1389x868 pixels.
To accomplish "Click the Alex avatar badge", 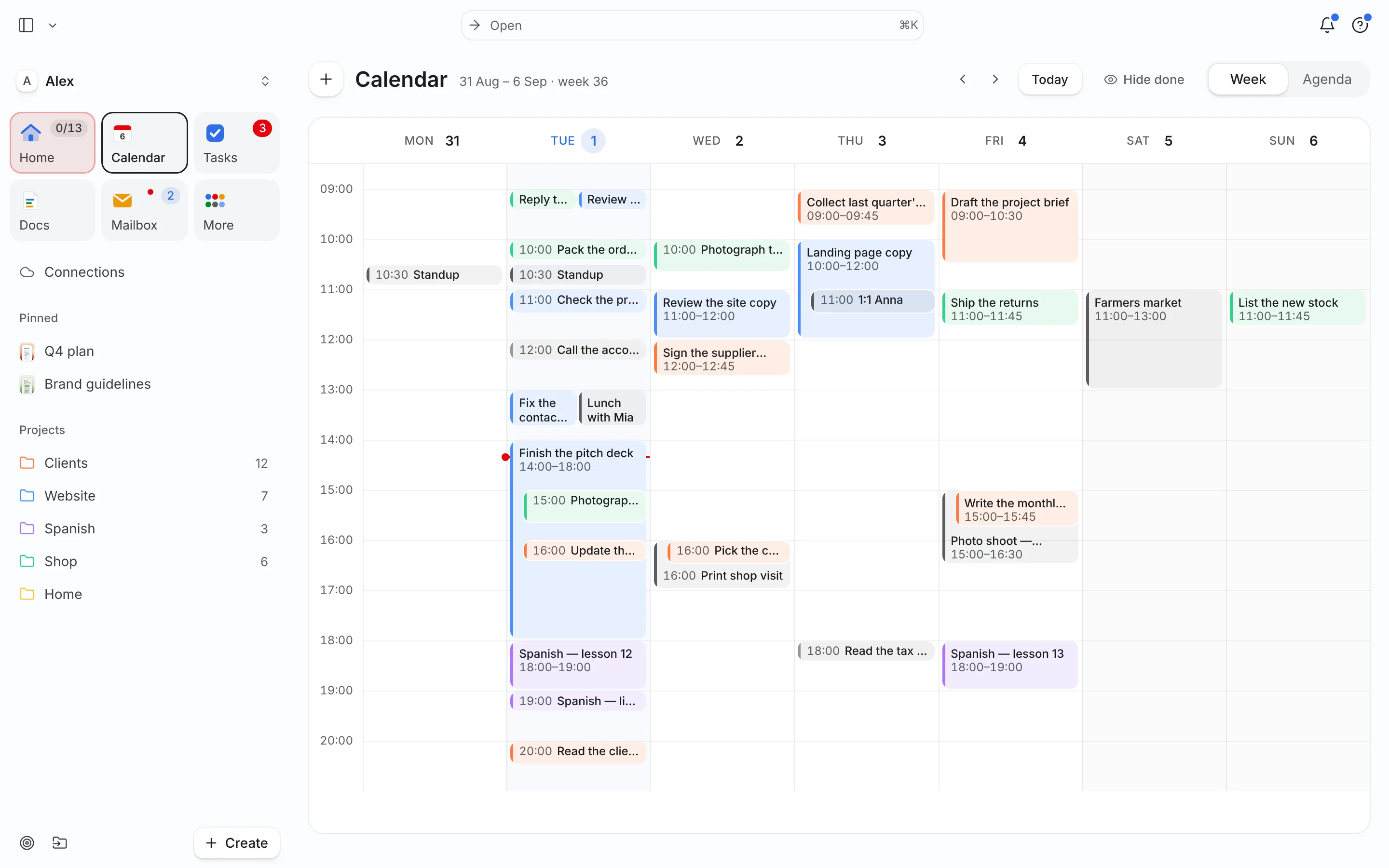I will pyautogui.click(x=27, y=81).
